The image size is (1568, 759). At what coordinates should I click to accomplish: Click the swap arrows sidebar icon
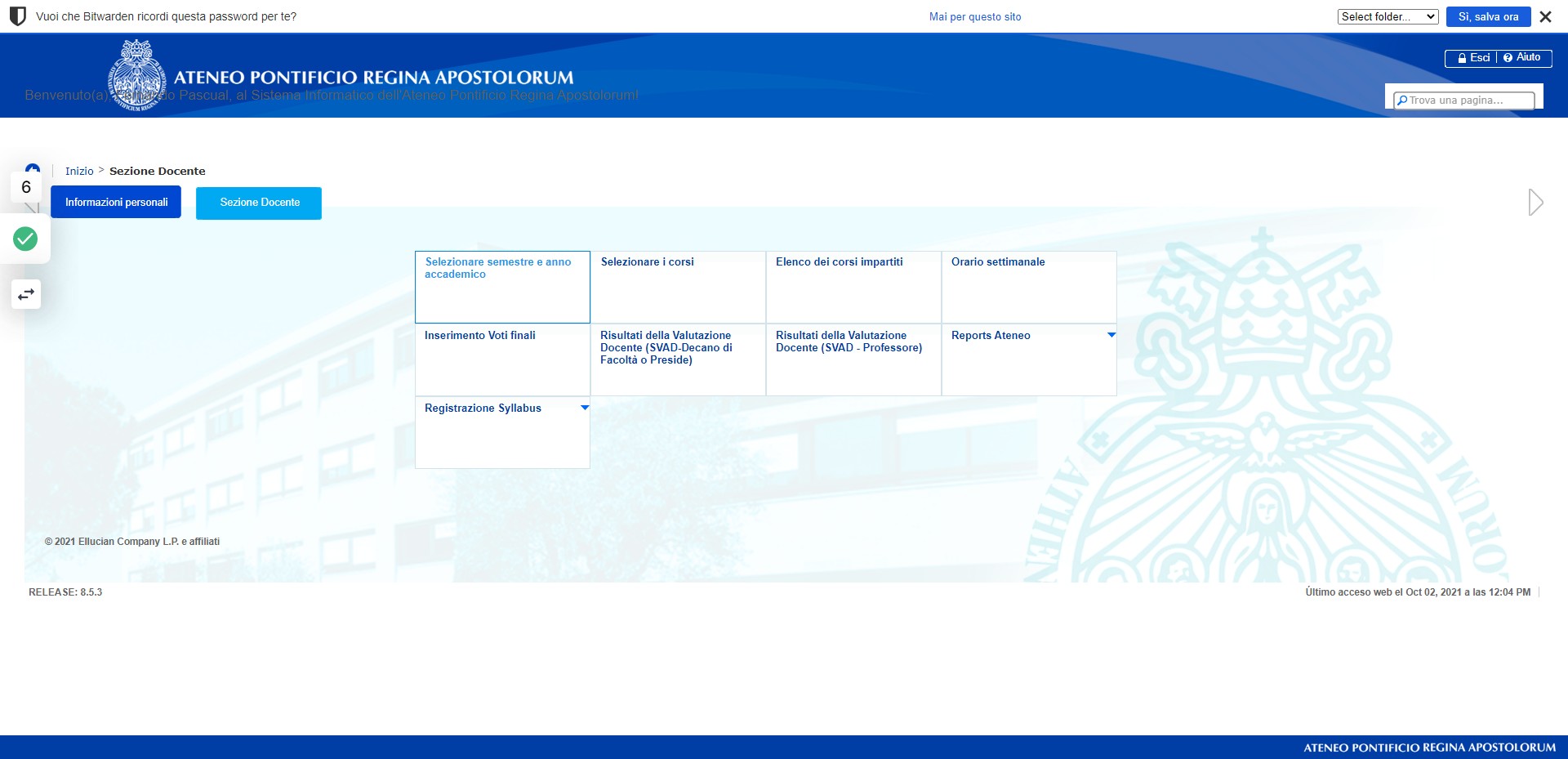pos(26,294)
